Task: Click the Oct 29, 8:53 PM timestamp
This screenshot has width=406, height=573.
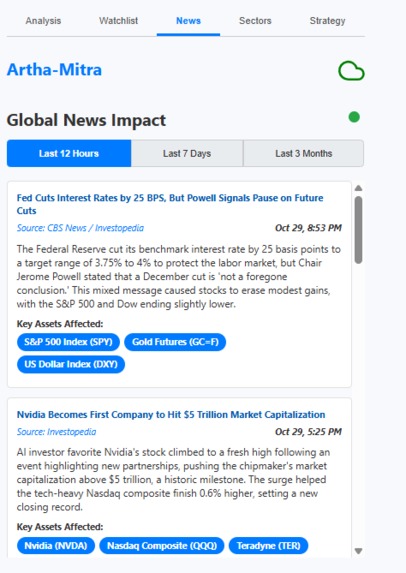Action: (x=308, y=228)
